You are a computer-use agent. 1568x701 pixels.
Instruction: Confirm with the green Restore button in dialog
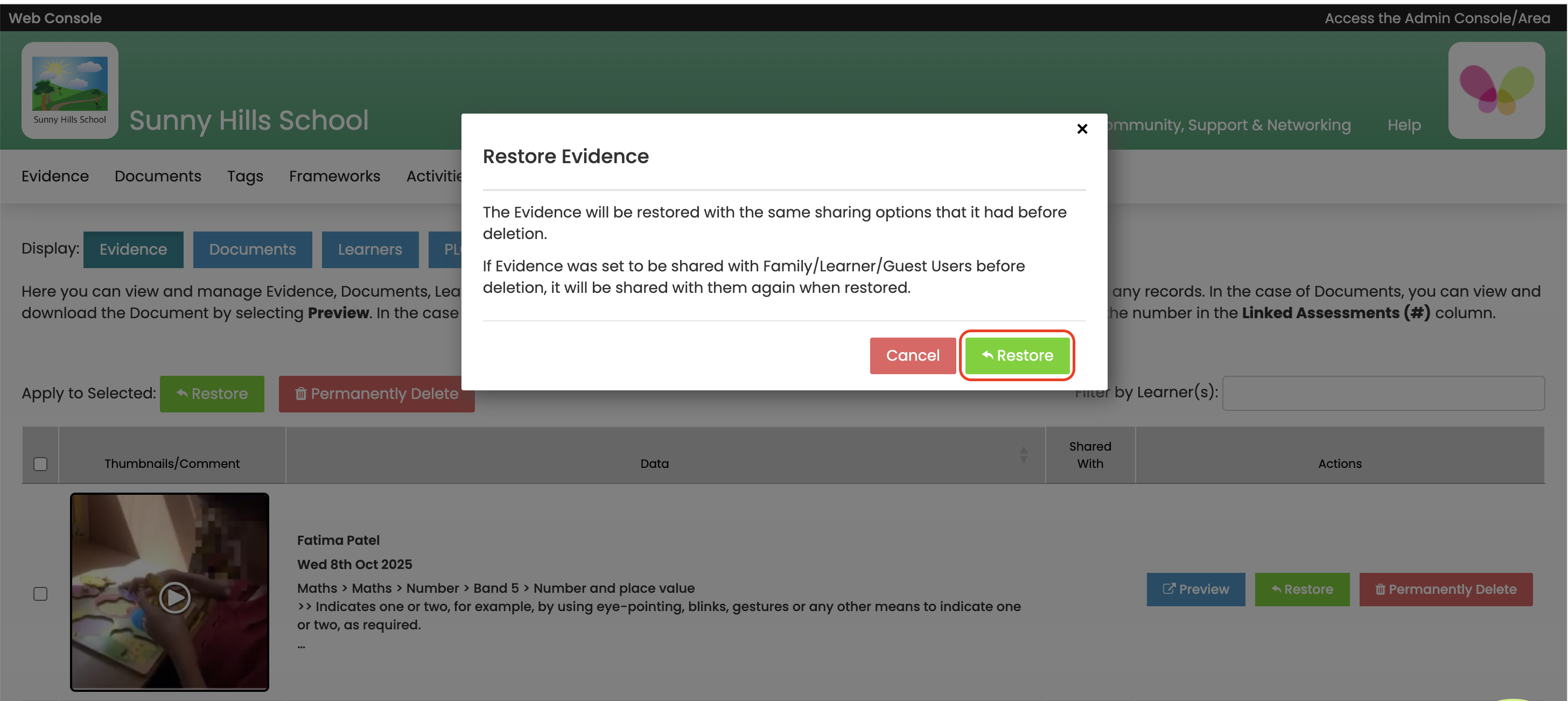pos(1017,355)
